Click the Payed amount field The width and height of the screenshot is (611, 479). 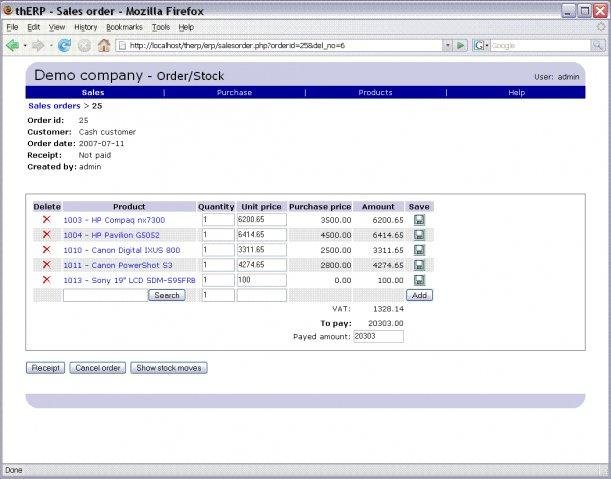(x=378, y=336)
